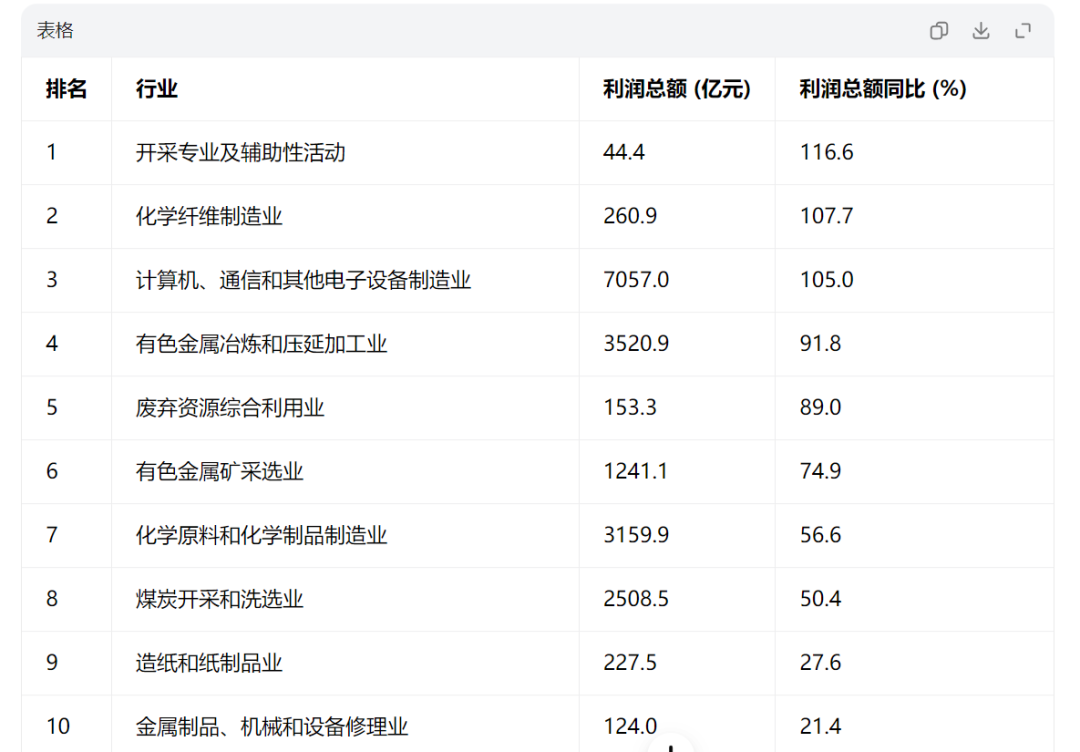Click the profit value 1241.1
1080x752 pixels.
click(x=636, y=472)
